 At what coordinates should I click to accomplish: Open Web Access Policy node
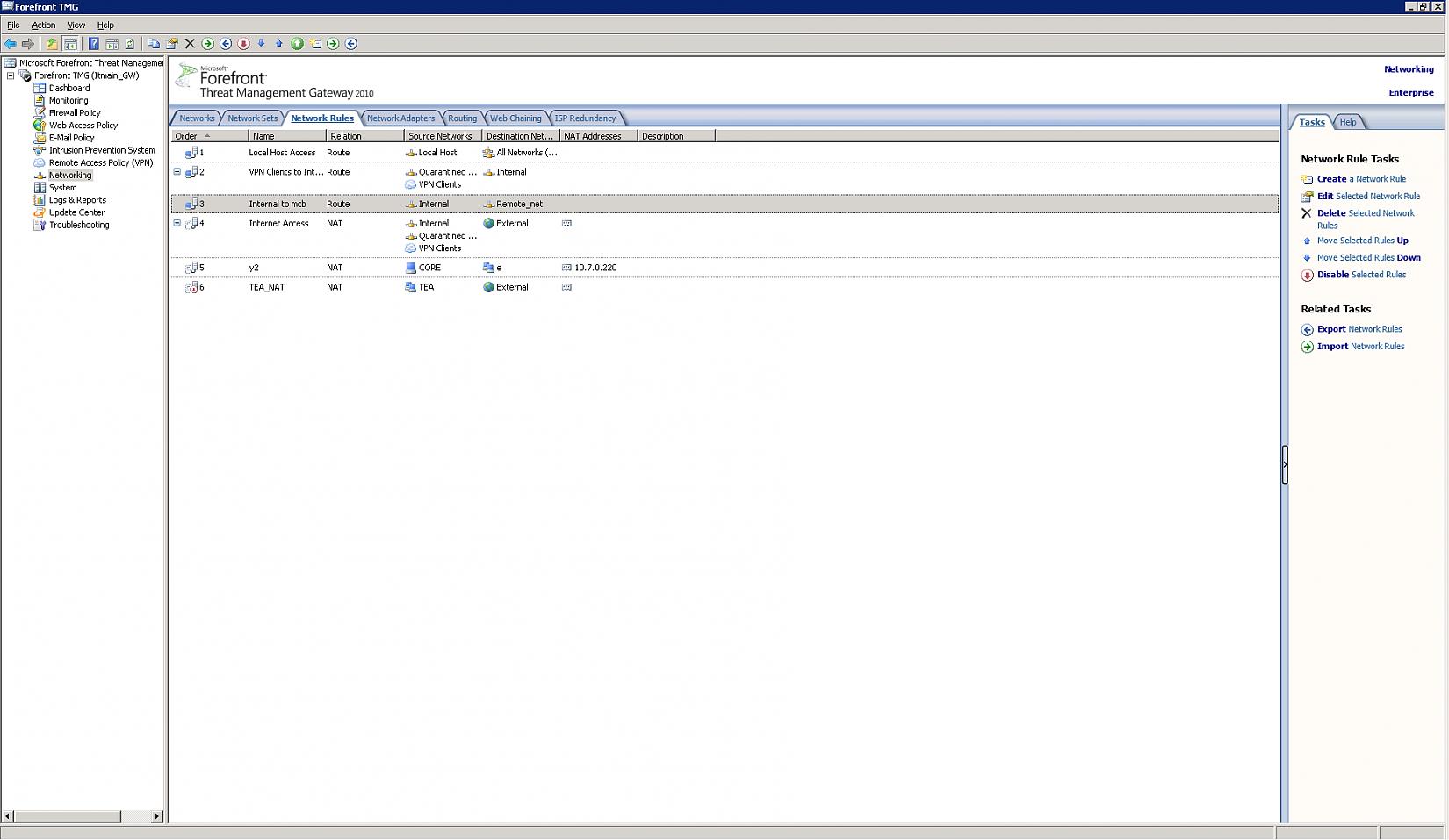coord(83,126)
